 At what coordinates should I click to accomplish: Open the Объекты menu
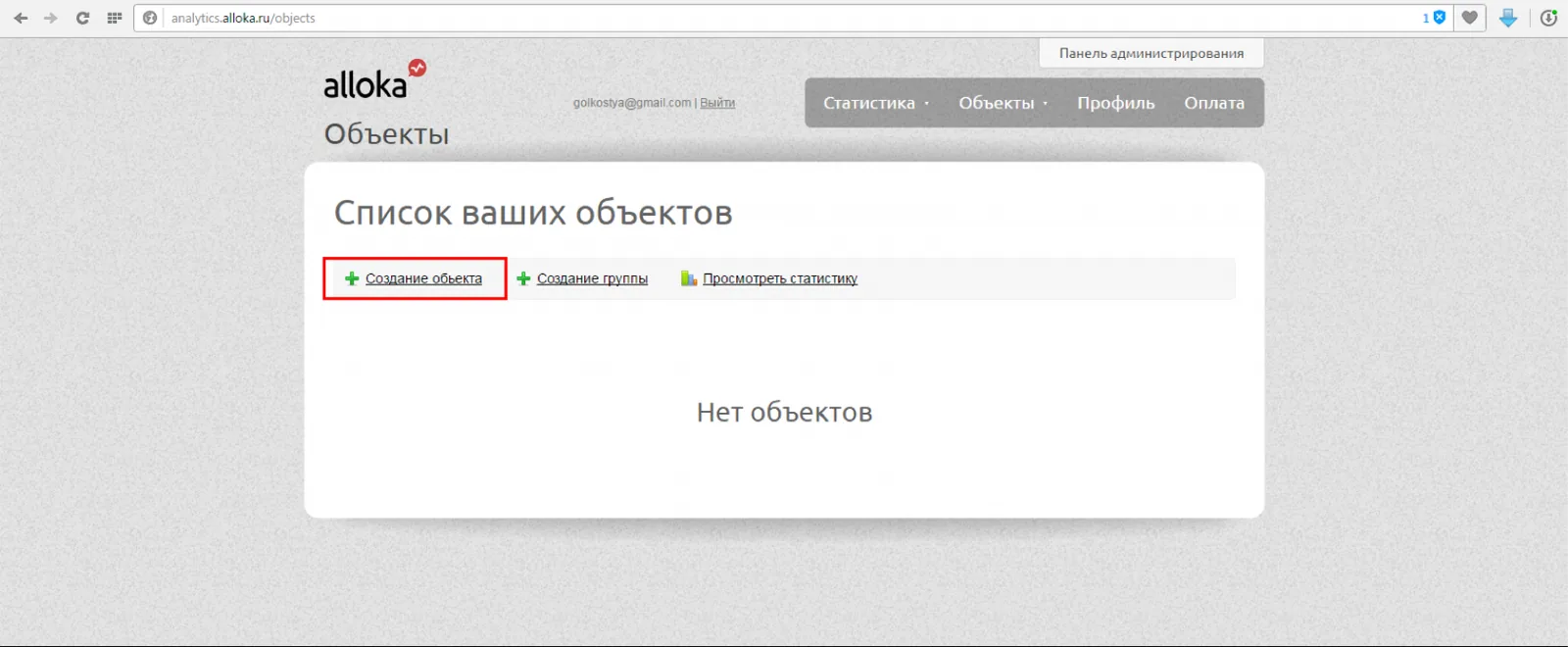[x=996, y=103]
